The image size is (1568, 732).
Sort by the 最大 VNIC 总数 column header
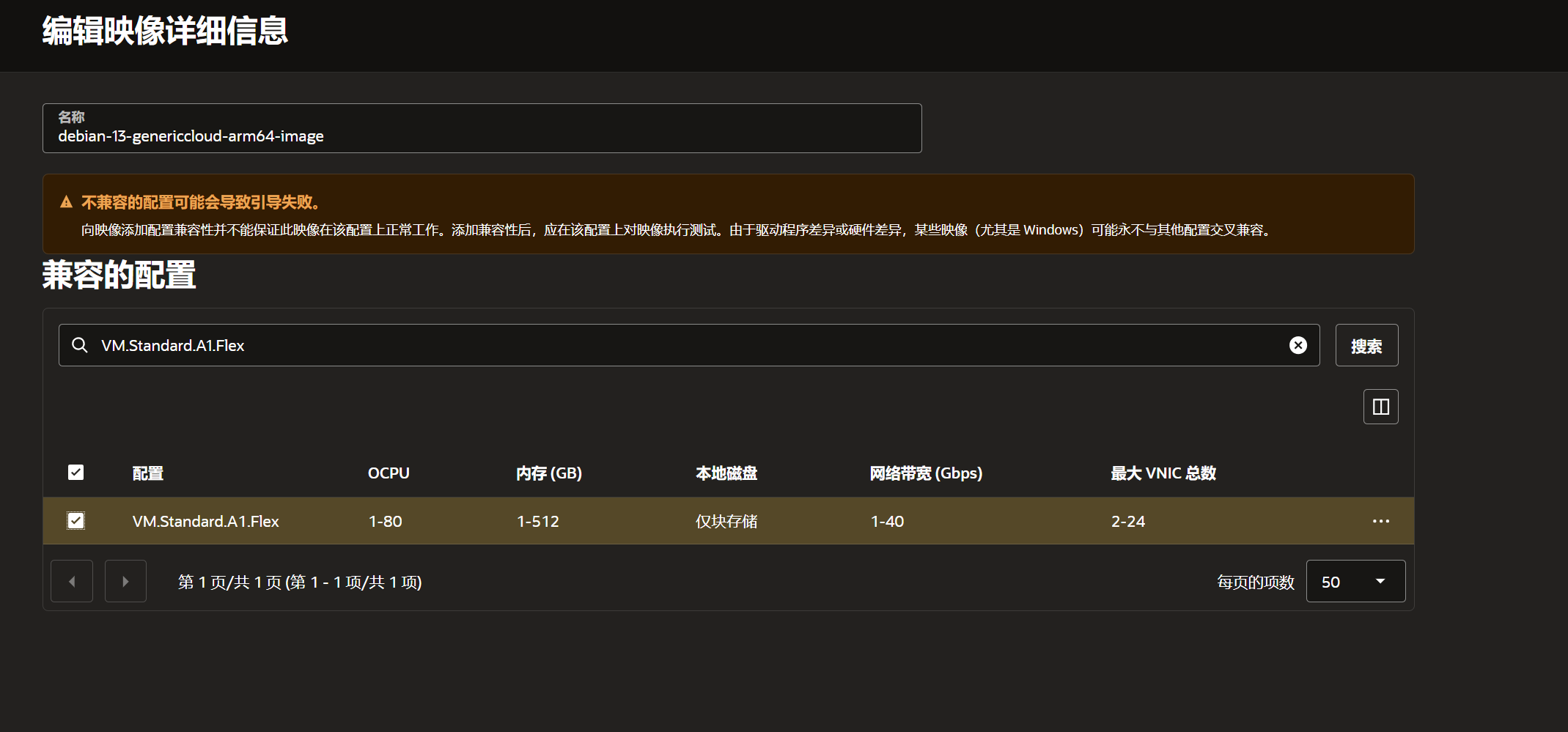pyautogui.click(x=1163, y=473)
